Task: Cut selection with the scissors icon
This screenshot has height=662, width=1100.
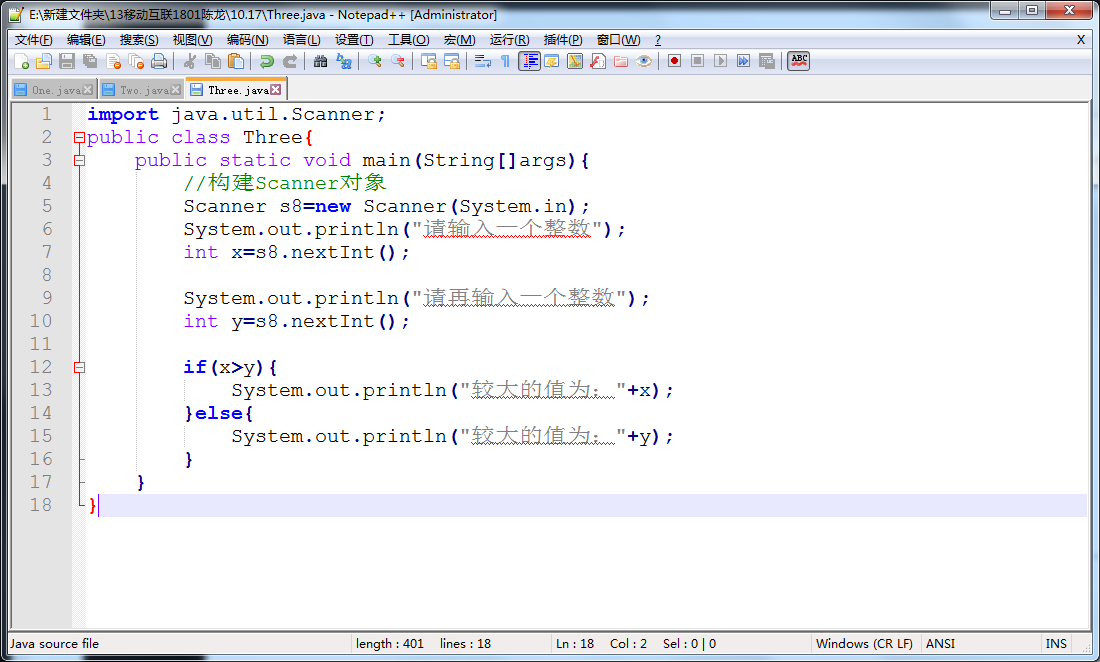Action: pyautogui.click(x=189, y=62)
